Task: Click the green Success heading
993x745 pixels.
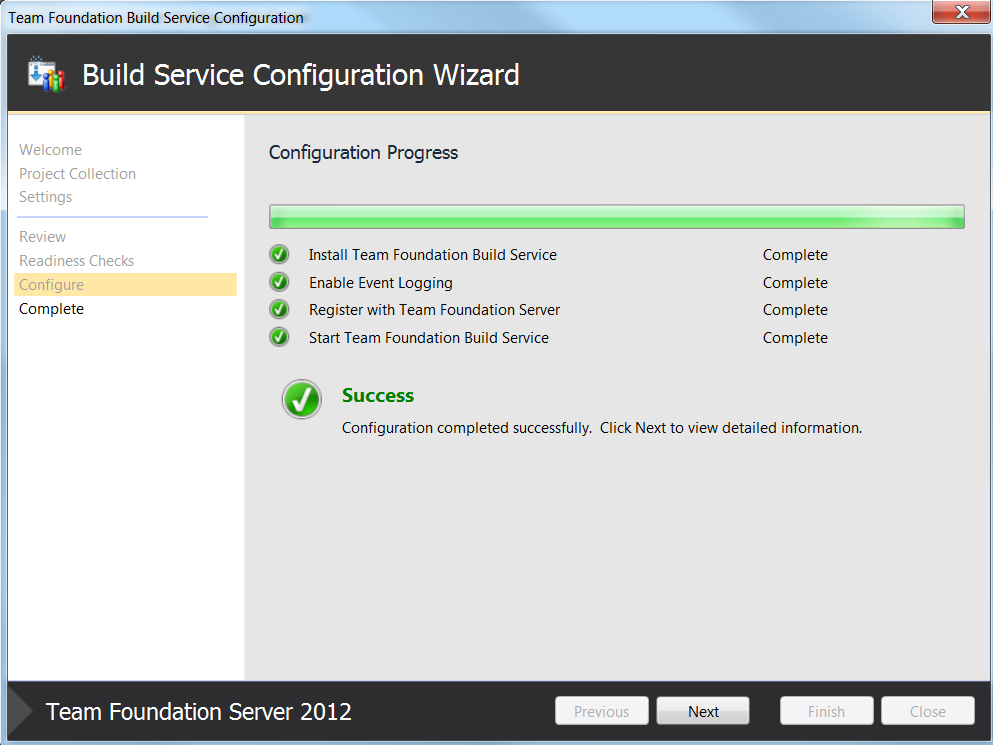Action: tap(378, 395)
